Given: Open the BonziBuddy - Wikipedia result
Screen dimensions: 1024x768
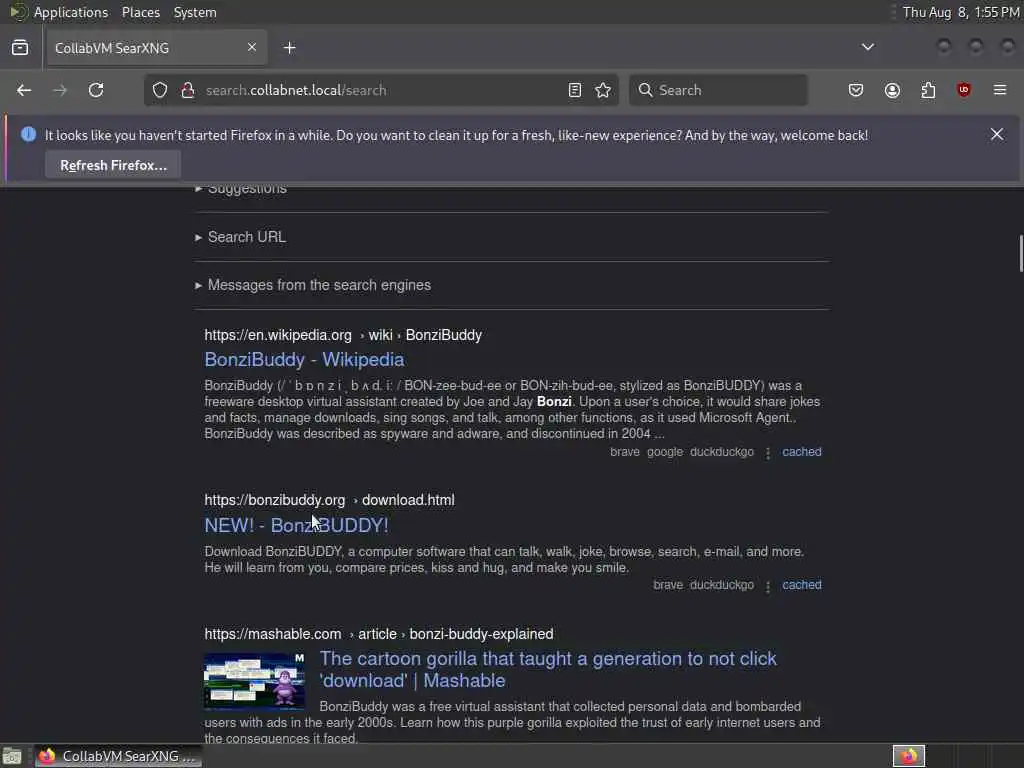Looking at the screenshot, I should [304, 360].
